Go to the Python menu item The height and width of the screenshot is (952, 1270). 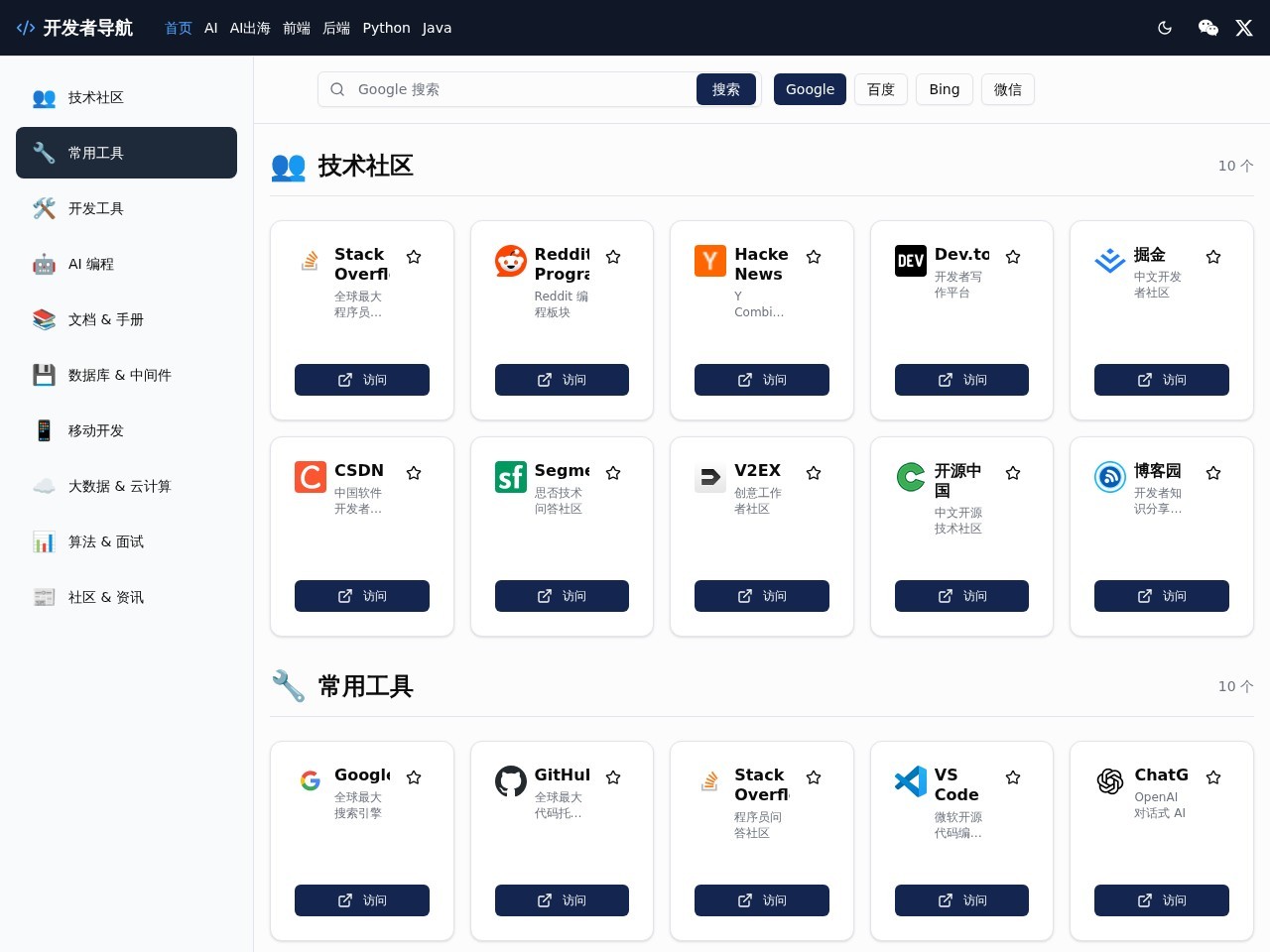(x=386, y=28)
